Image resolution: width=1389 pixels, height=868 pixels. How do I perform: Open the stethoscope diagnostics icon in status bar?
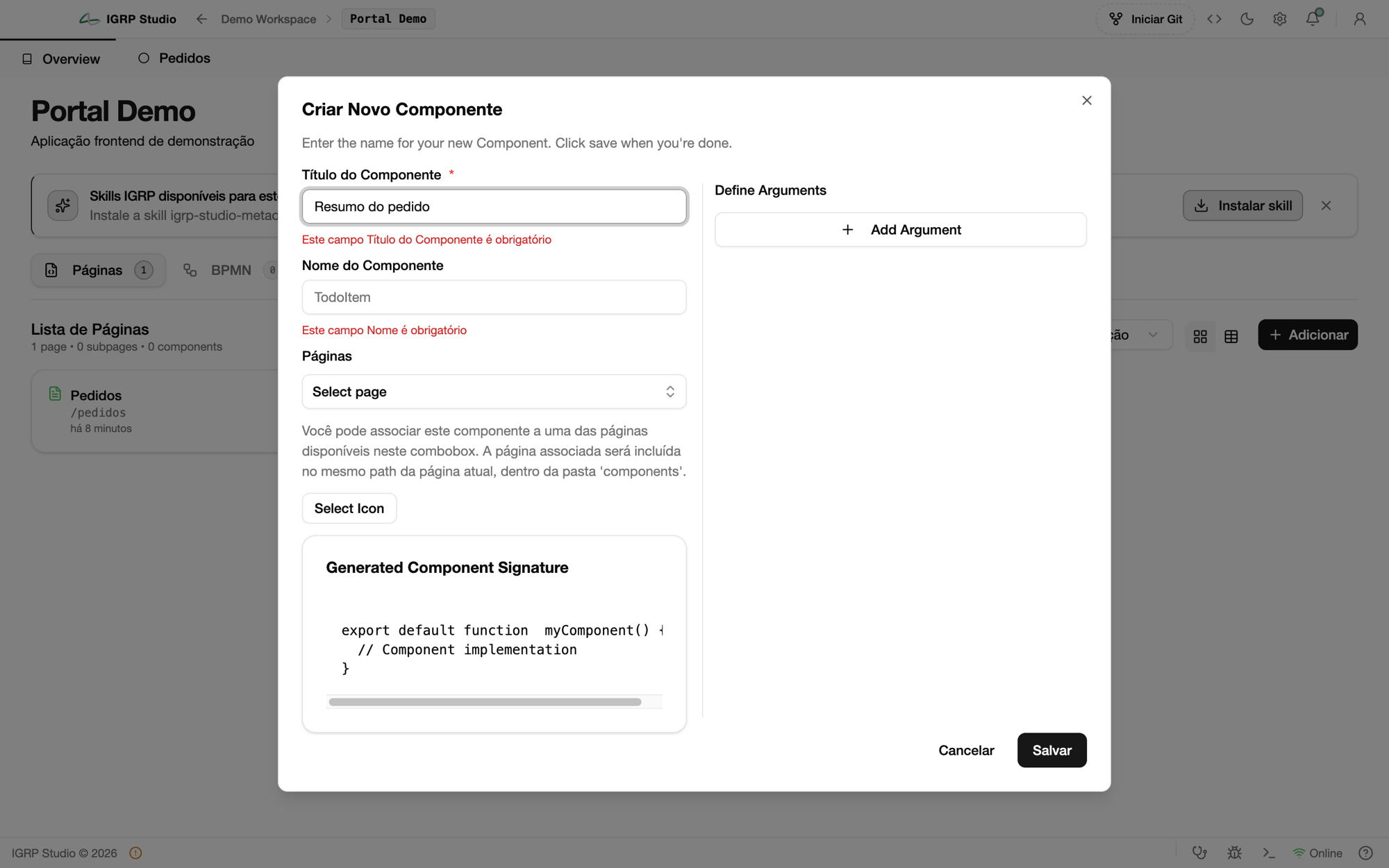point(1199,853)
